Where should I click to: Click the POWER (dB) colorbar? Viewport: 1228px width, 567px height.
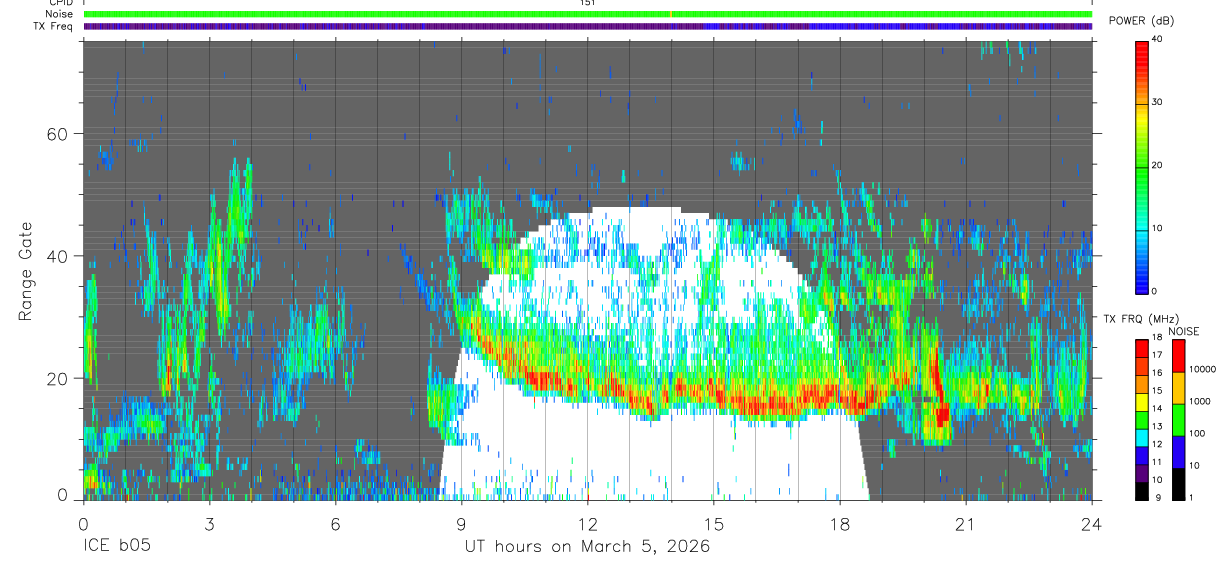tap(1142, 166)
